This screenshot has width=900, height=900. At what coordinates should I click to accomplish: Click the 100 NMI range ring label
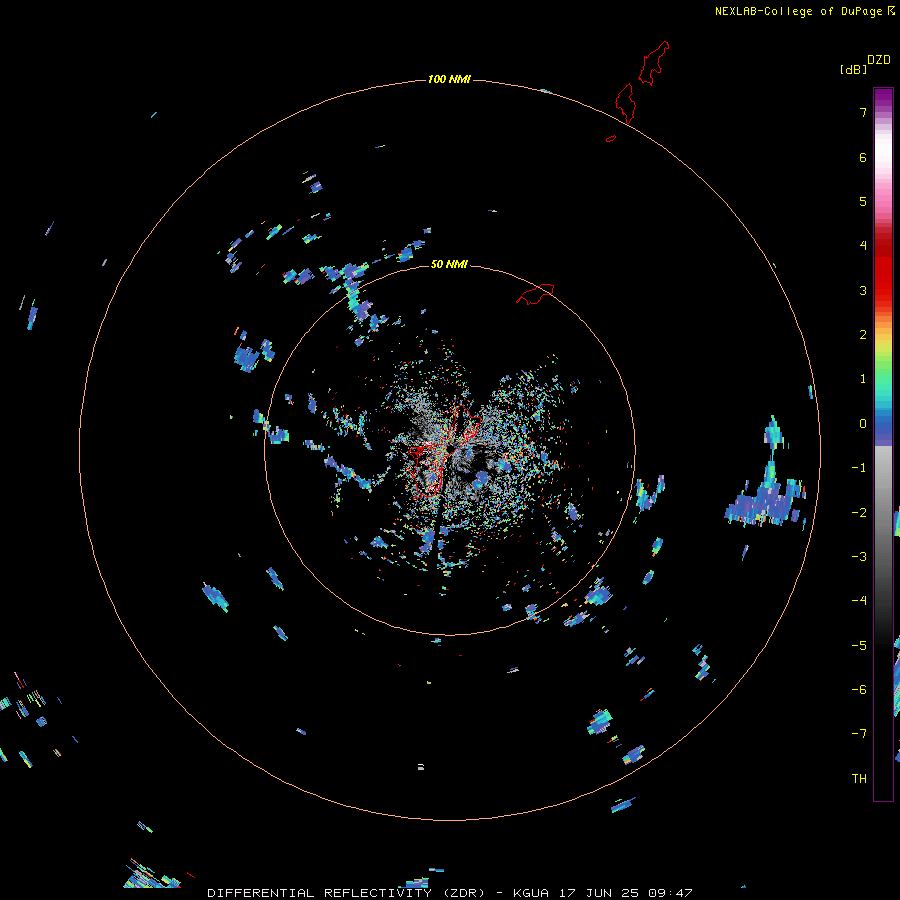(x=449, y=79)
